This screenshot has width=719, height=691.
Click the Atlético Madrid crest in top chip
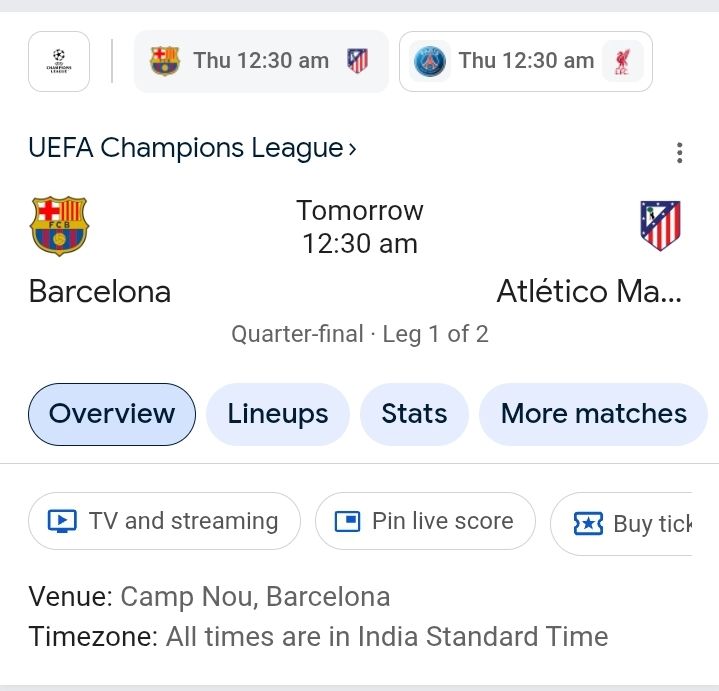coord(357,61)
